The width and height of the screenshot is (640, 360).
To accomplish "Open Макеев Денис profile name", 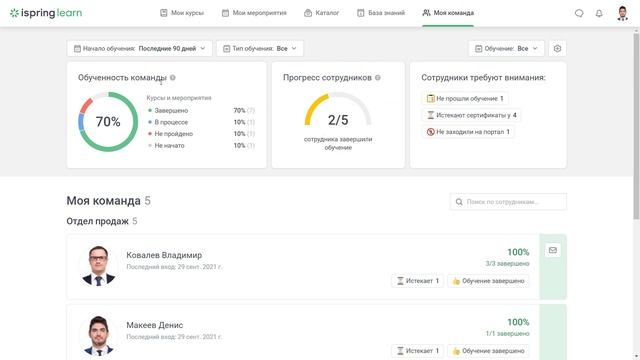I will (x=155, y=325).
